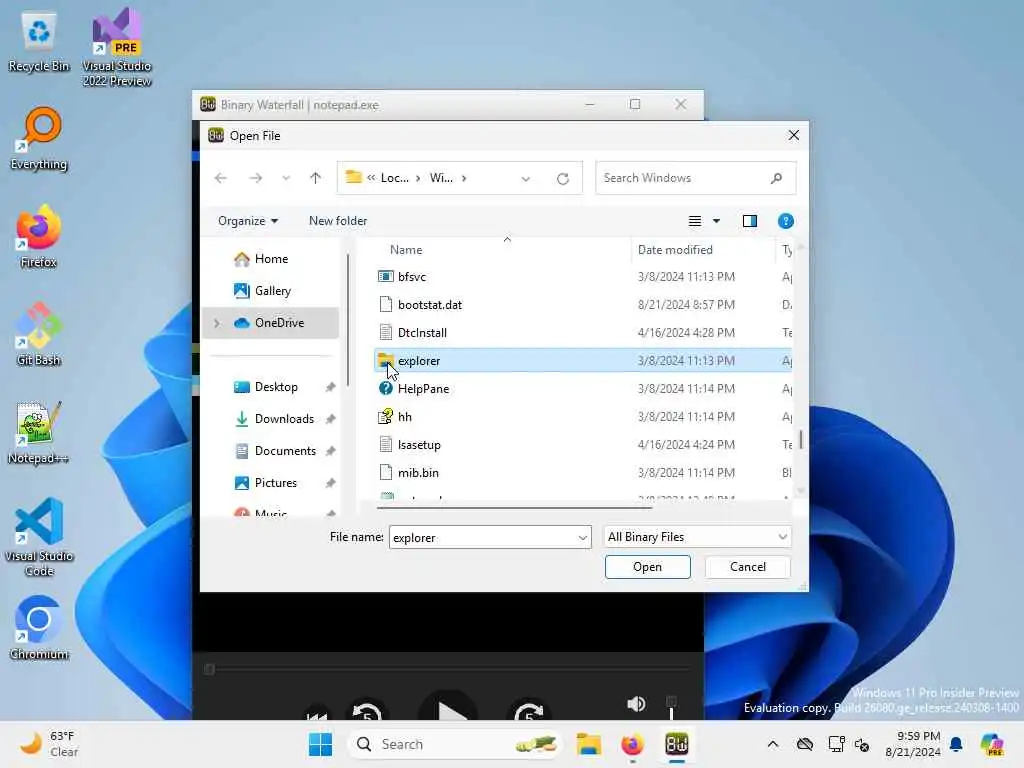The height and width of the screenshot is (768, 1024).
Task: Refresh the current folder listing
Action: (x=563, y=178)
